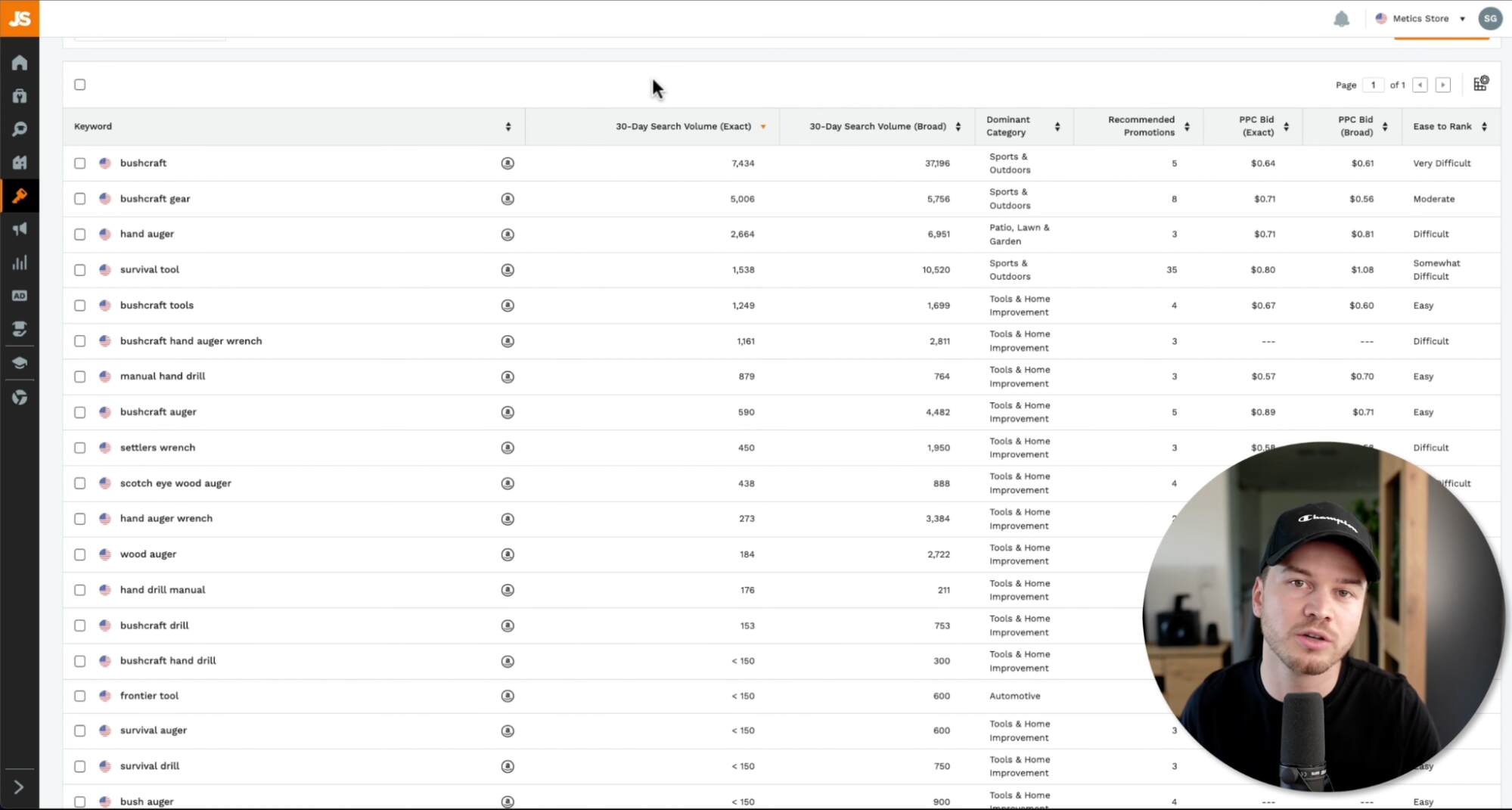This screenshot has height=810, width=1512.
Task: Open the bar chart analytics icon in the sidebar
Action: click(20, 262)
